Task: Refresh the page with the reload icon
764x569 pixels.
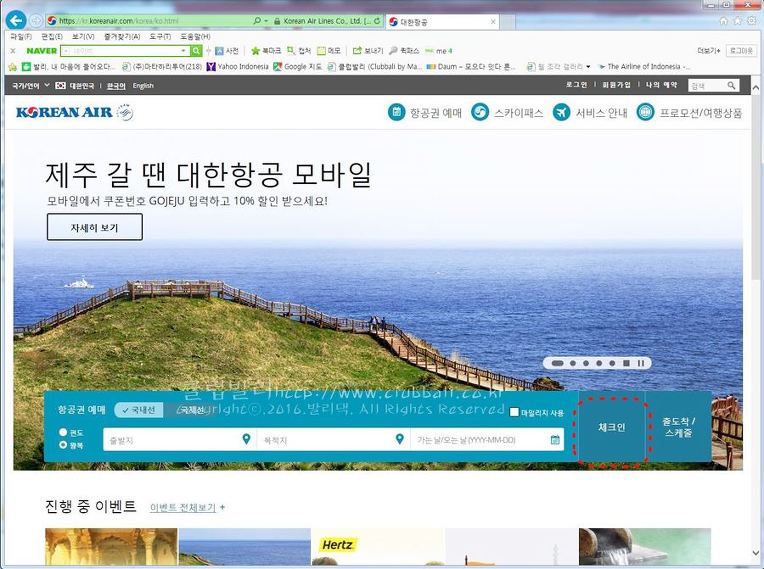Action: [x=377, y=21]
